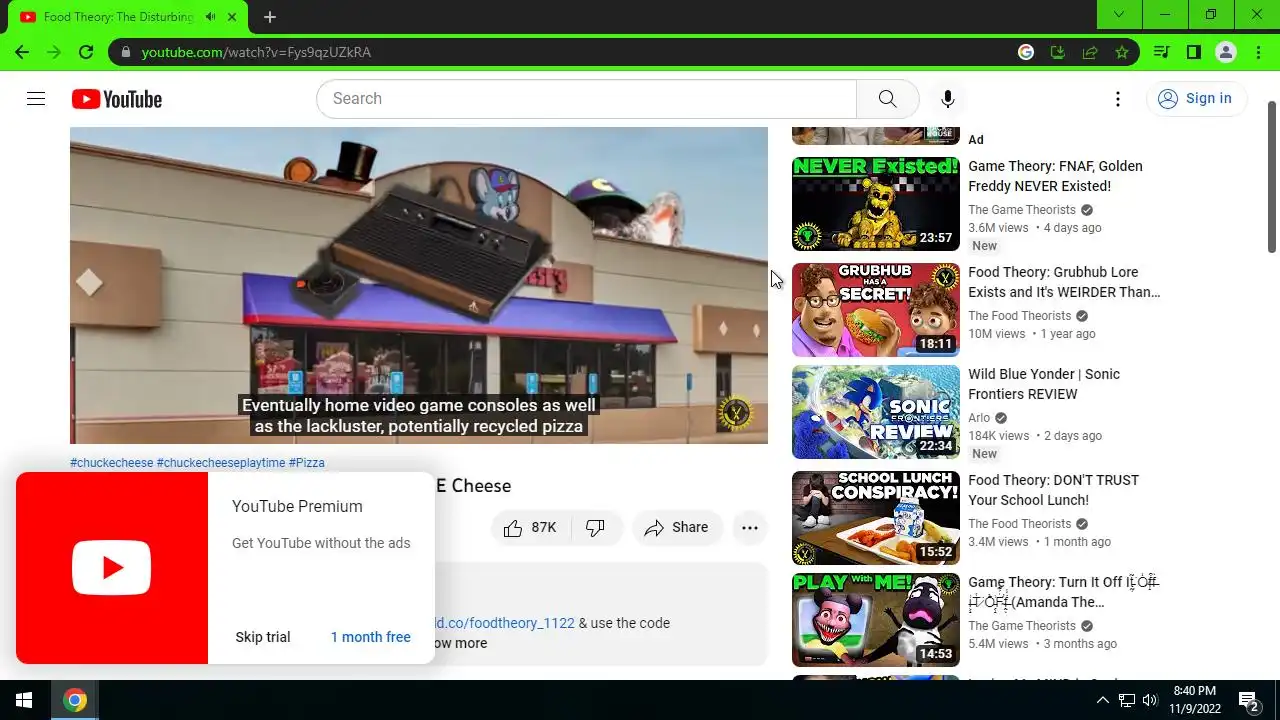The width and height of the screenshot is (1280, 720).
Task: Click the install app icon in address bar
Action: click(x=1058, y=52)
